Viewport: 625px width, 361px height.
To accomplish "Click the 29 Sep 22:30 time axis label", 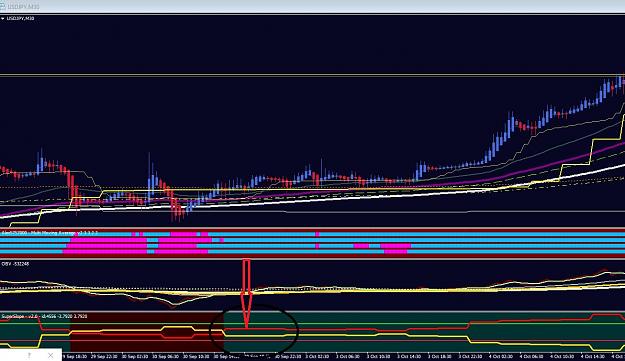I will pos(104,356).
